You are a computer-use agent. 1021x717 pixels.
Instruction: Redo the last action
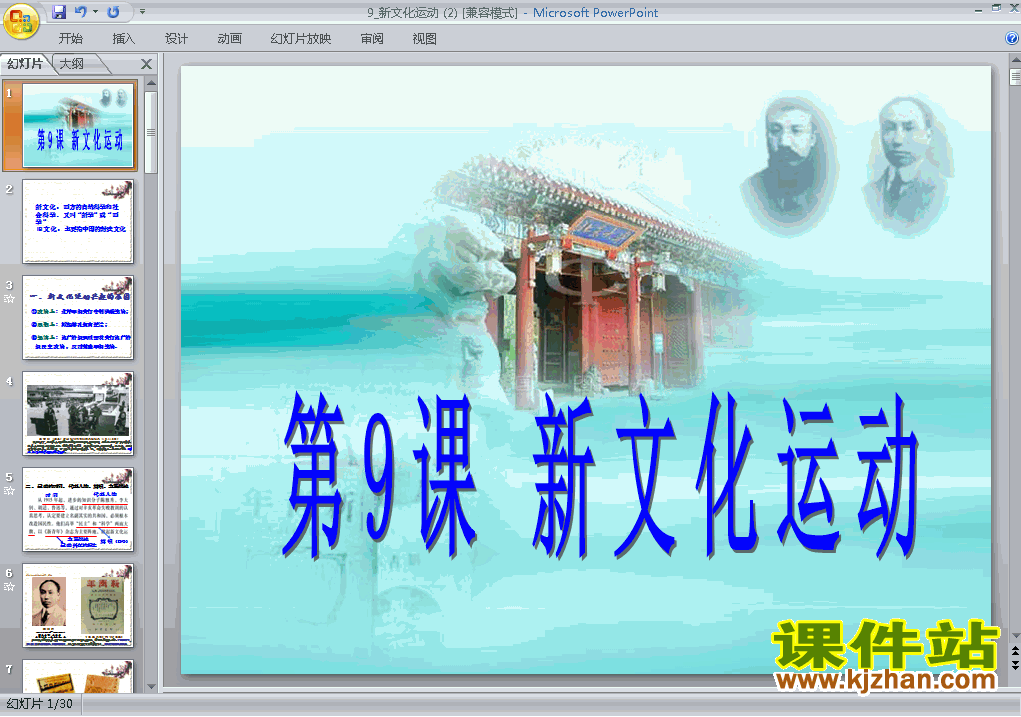113,12
